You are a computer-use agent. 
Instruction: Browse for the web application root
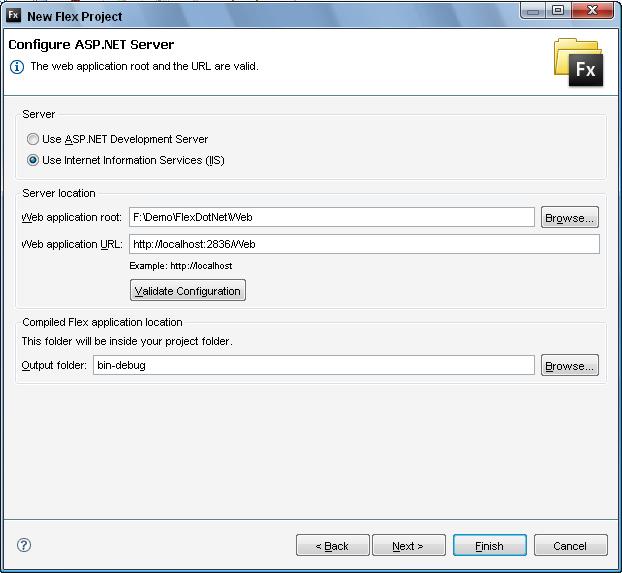(x=570, y=217)
